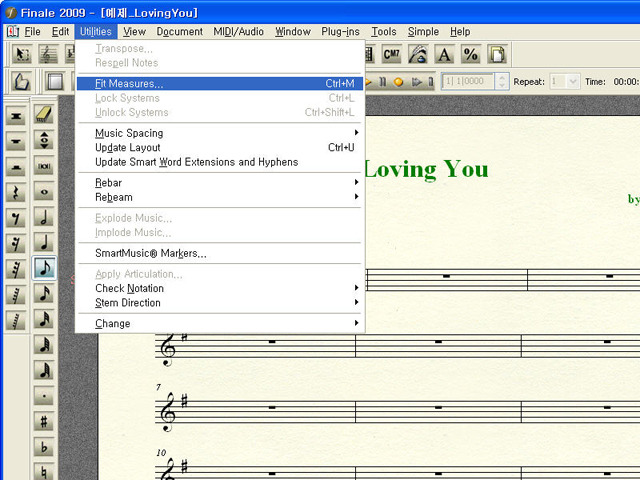Select the eighth note duration tool
The image size is (640, 480).
tap(44, 268)
